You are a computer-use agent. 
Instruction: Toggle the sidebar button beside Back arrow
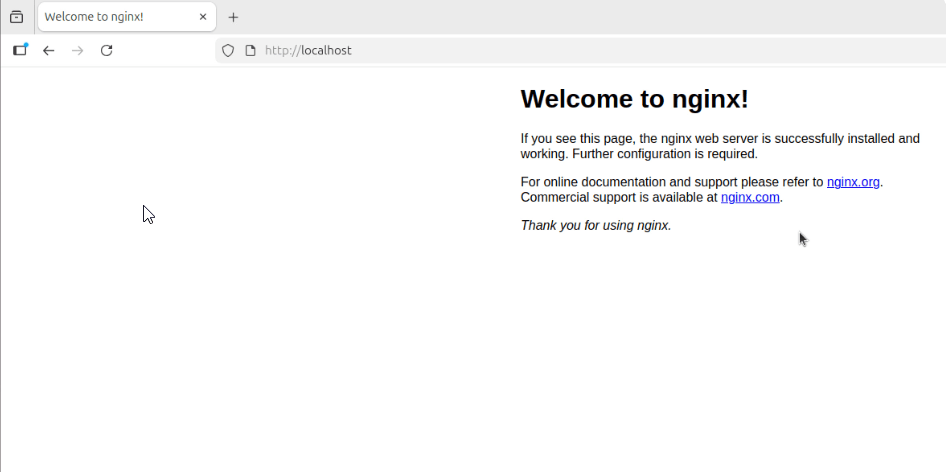20,50
